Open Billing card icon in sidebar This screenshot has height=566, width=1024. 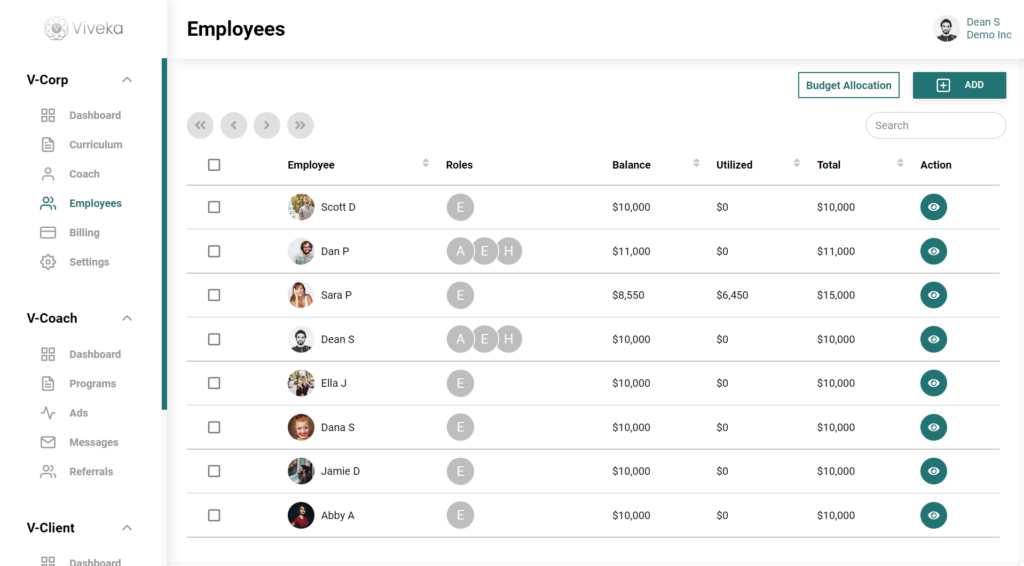[x=48, y=232]
